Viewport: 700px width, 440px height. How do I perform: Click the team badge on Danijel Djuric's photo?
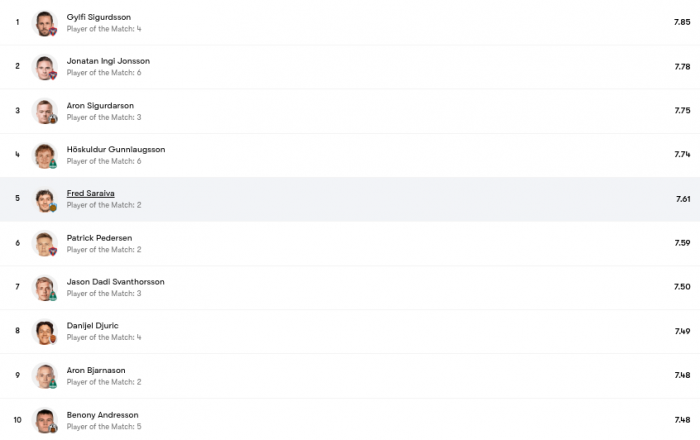pyautogui.click(x=53, y=340)
